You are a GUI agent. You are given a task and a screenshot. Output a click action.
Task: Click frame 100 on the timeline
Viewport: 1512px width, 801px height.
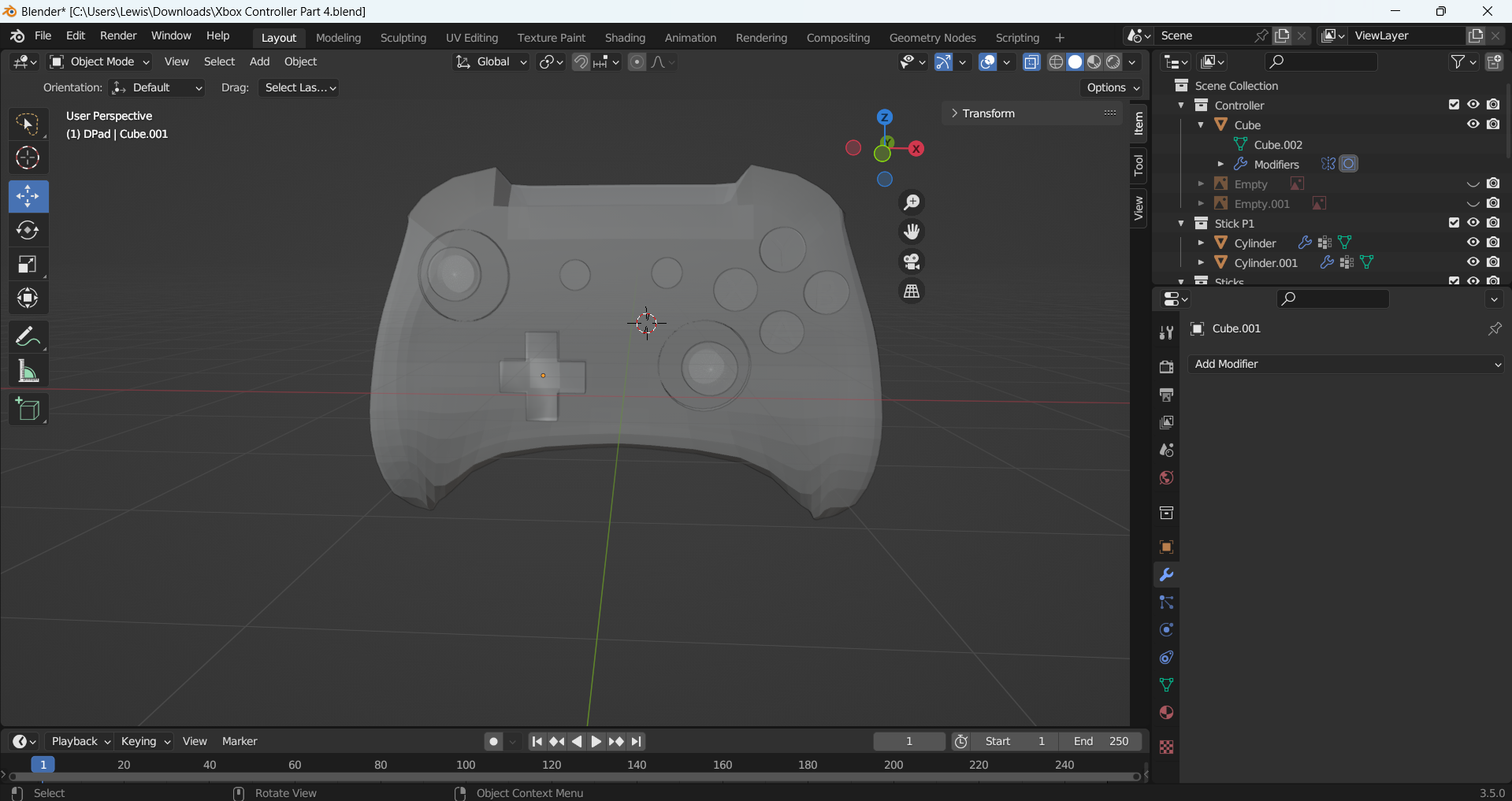(466, 765)
